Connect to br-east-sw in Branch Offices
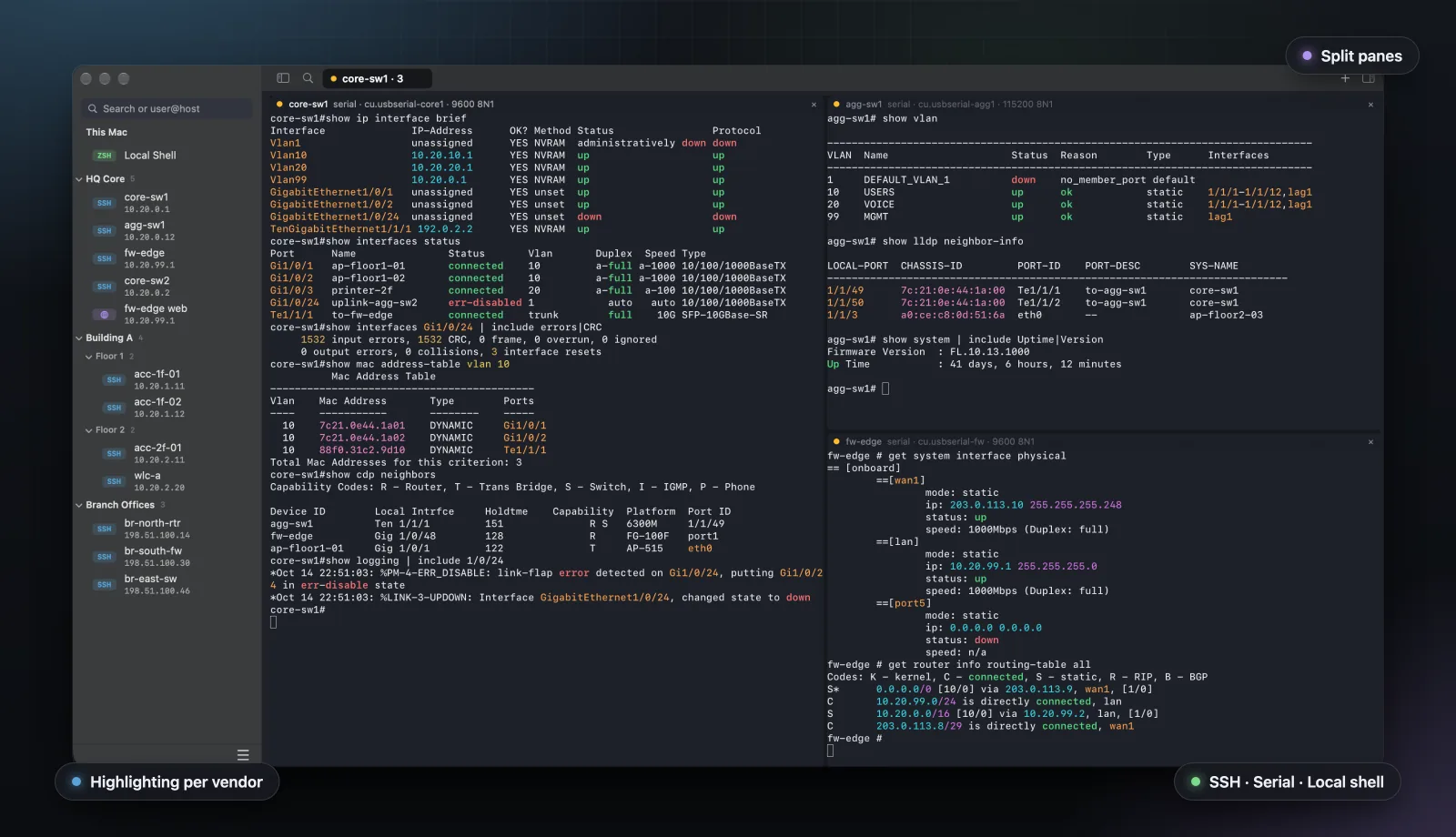This screenshot has width=1456, height=837. pyautogui.click(x=167, y=584)
